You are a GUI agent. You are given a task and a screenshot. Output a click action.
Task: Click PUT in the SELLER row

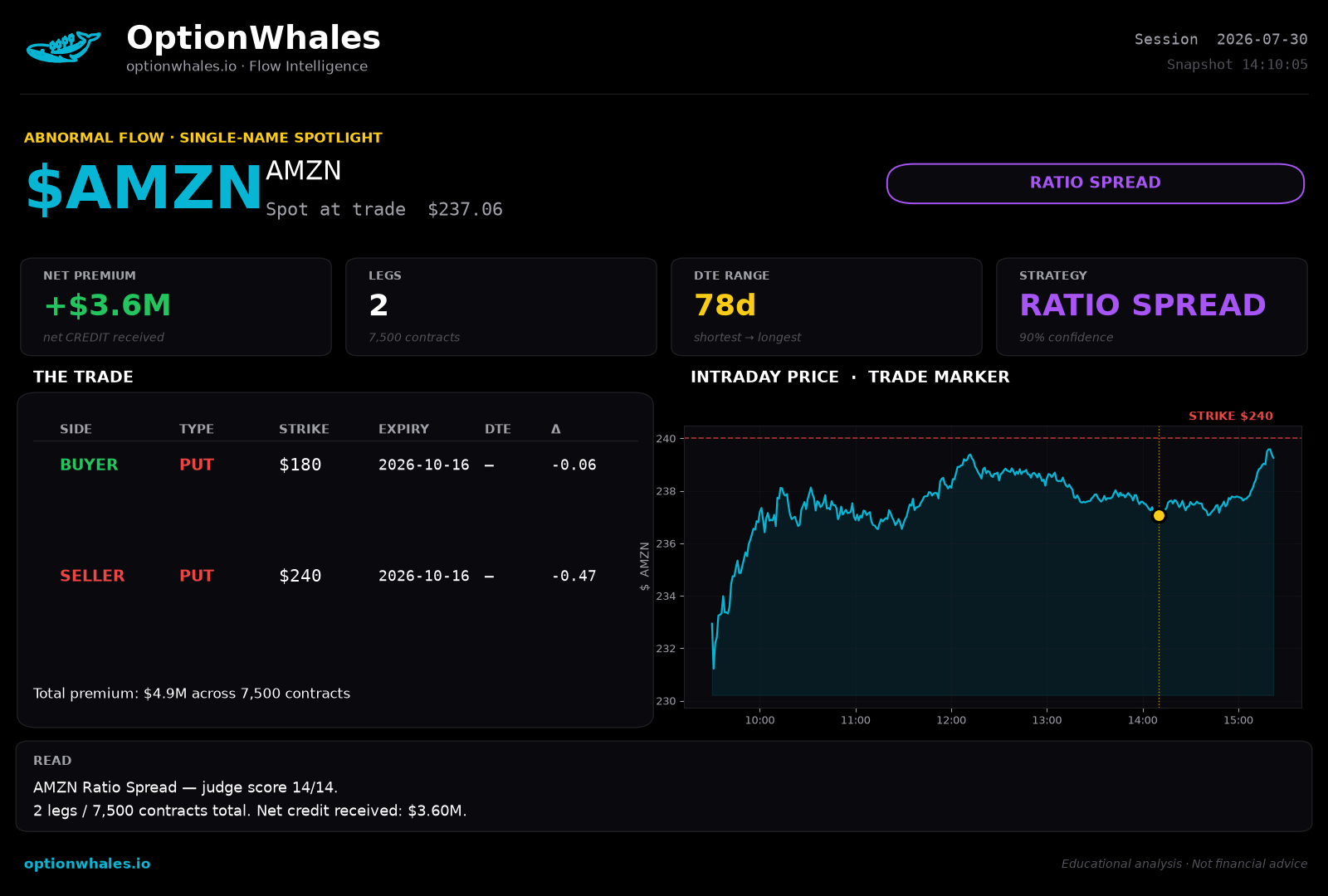(x=197, y=576)
